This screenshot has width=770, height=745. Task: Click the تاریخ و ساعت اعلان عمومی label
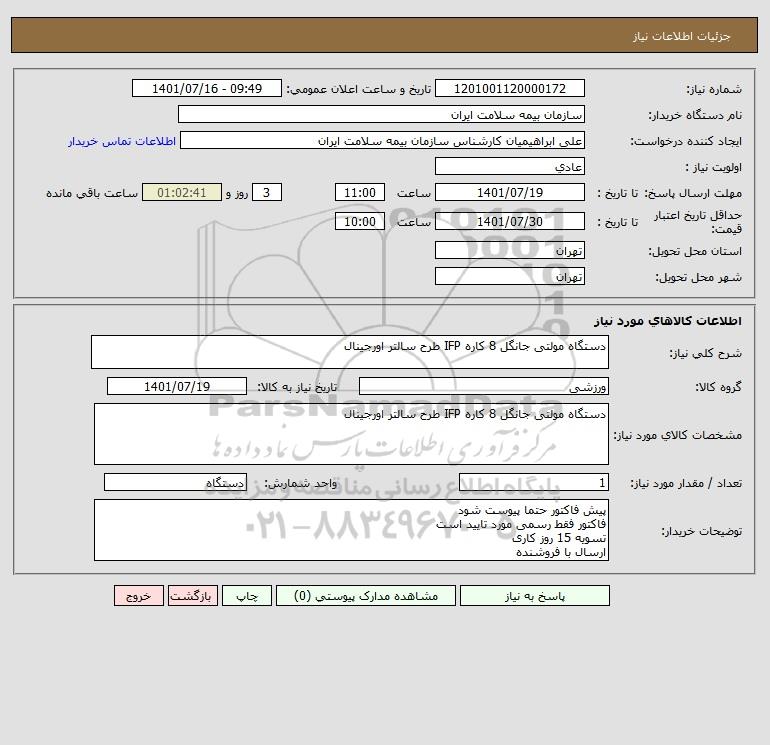(x=358, y=89)
